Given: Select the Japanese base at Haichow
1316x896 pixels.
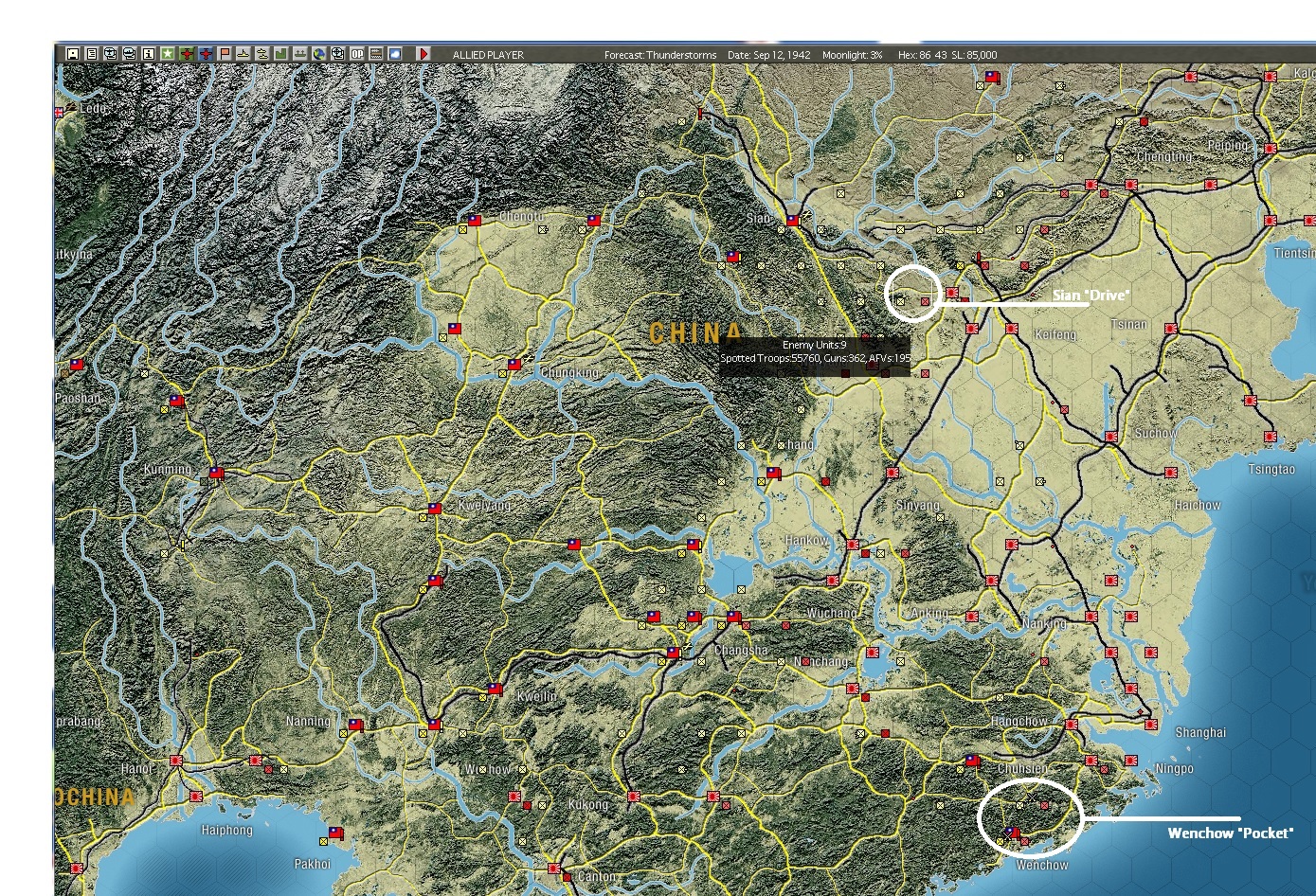Looking at the screenshot, I should point(1171,472).
